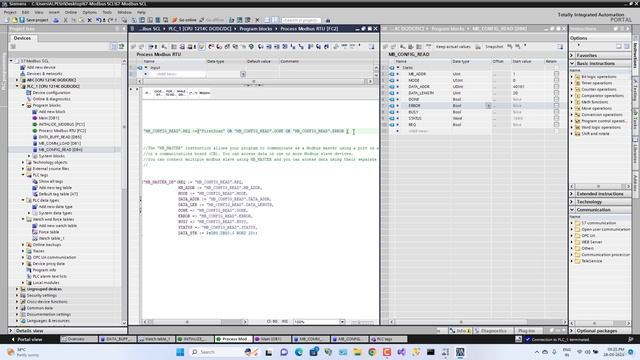Click the Undo icon

(98, 20)
